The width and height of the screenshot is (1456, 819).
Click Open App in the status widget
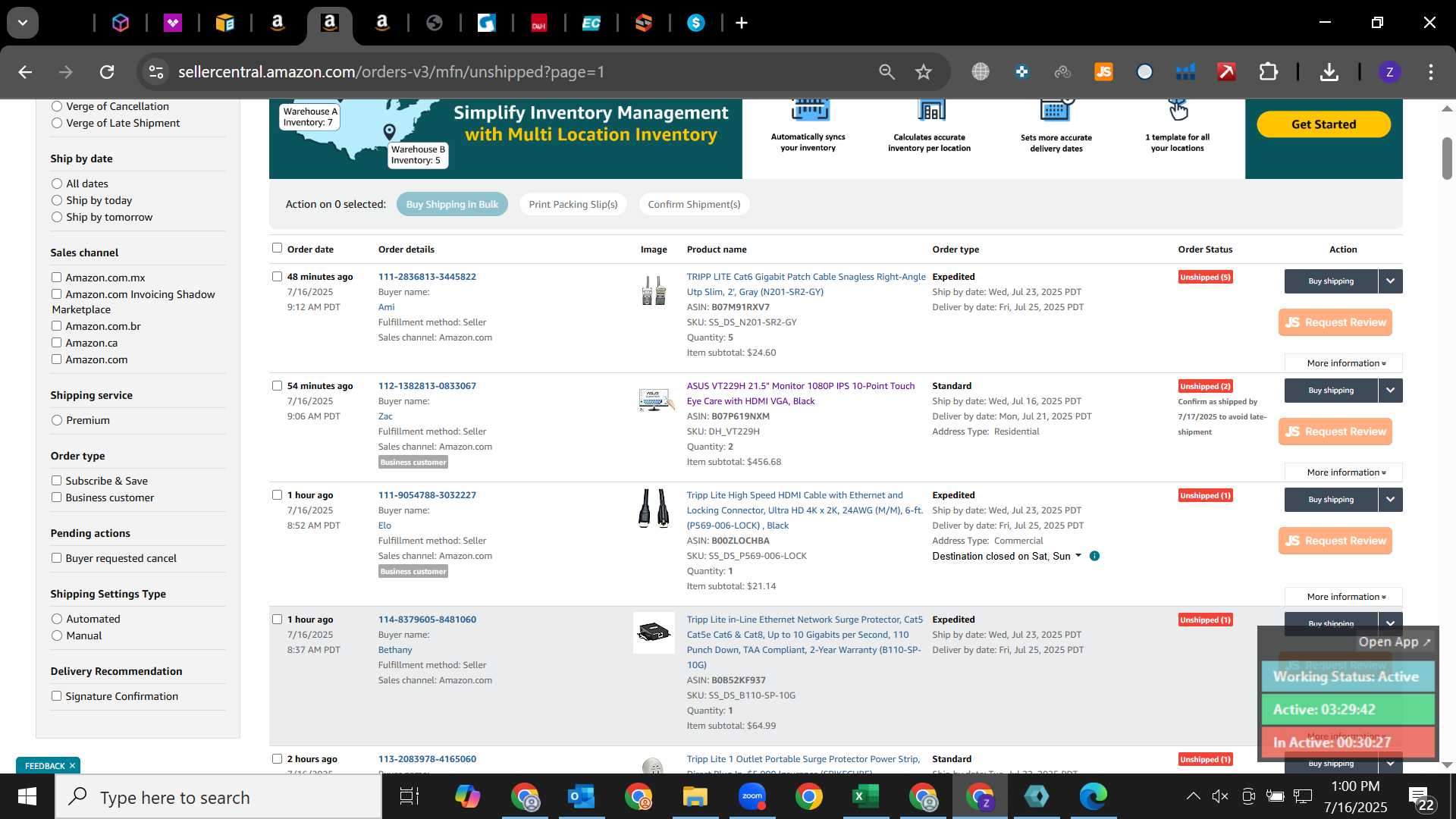1395,642
